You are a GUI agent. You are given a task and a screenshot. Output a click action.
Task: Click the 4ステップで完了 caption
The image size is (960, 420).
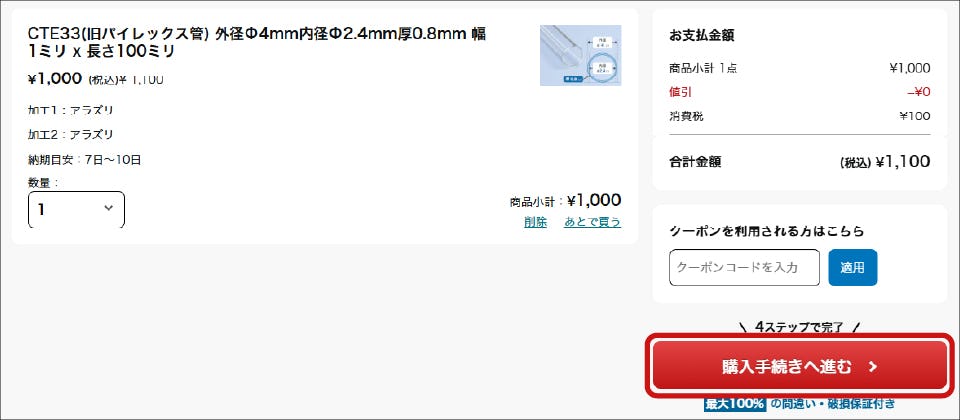coord(800,328)
